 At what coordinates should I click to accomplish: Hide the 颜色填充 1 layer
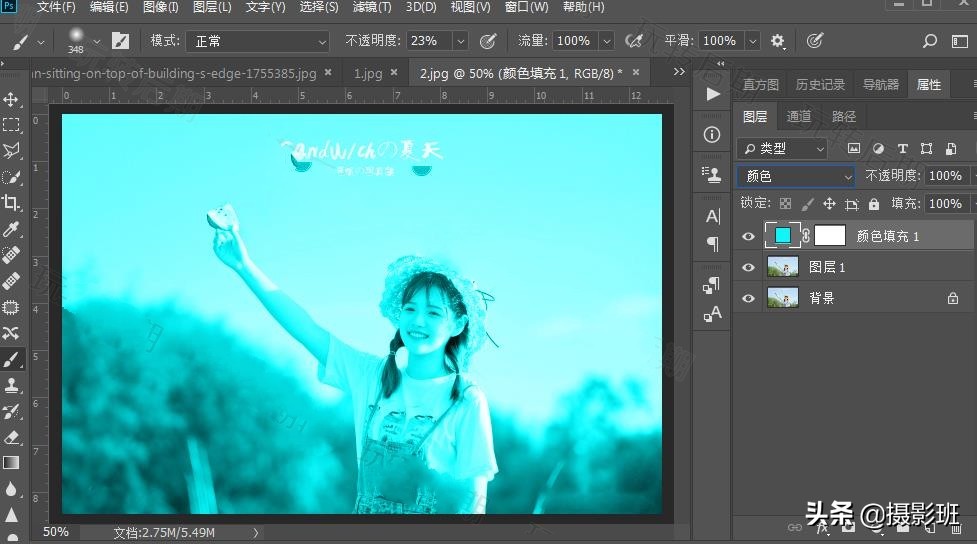tap(749, 236)
